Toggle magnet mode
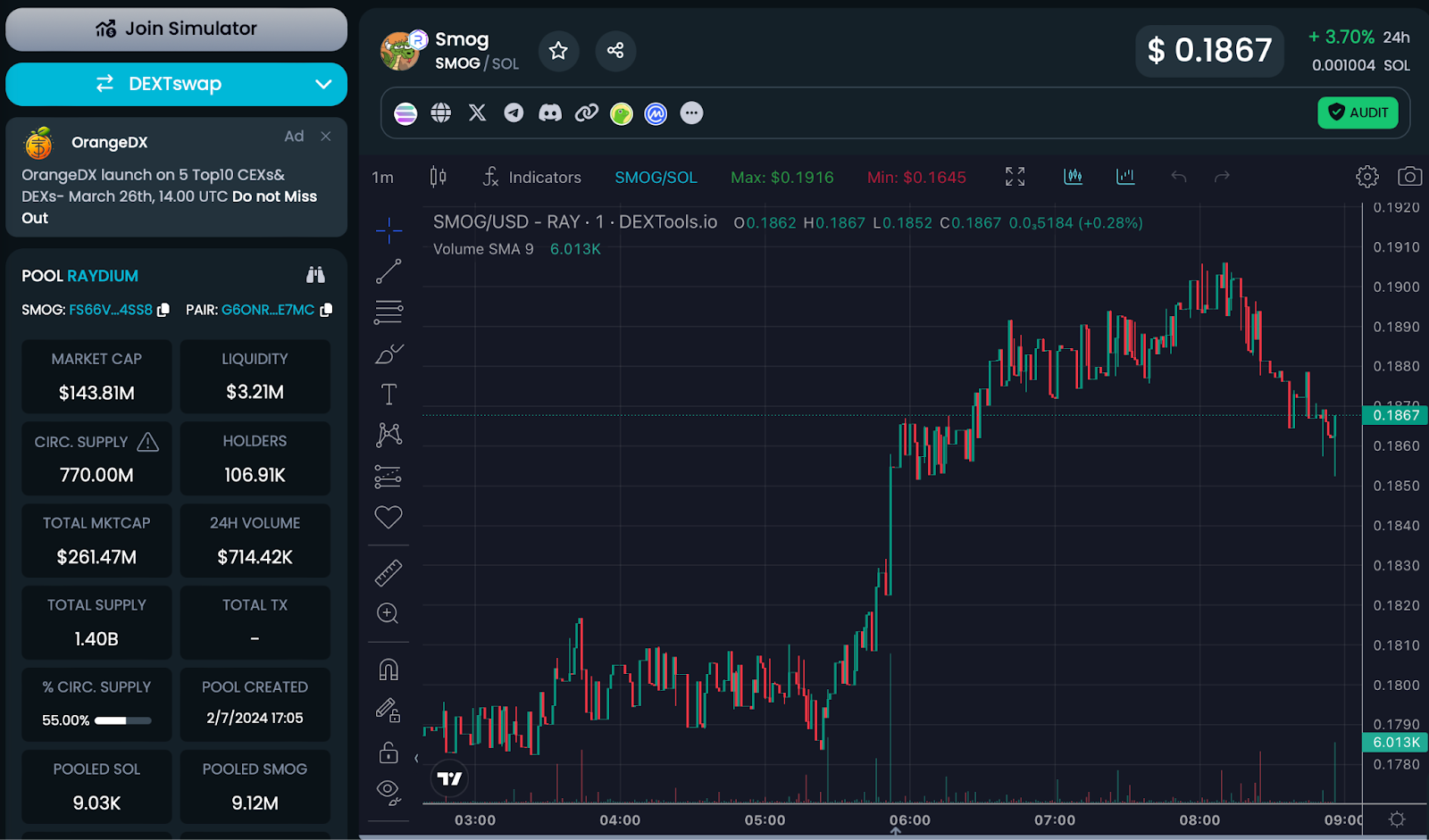The width and height of the screenshot is (1429, 840). click(389, 670)
